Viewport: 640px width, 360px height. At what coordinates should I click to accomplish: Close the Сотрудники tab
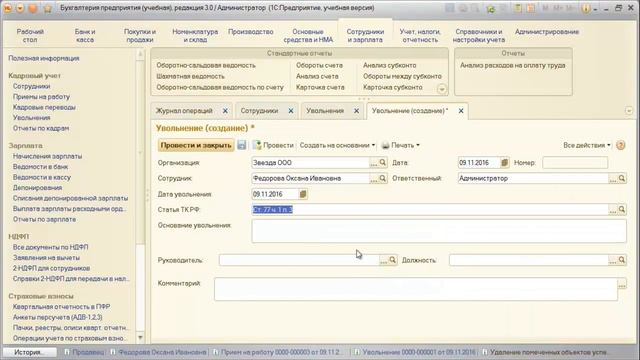click(291, 111)
